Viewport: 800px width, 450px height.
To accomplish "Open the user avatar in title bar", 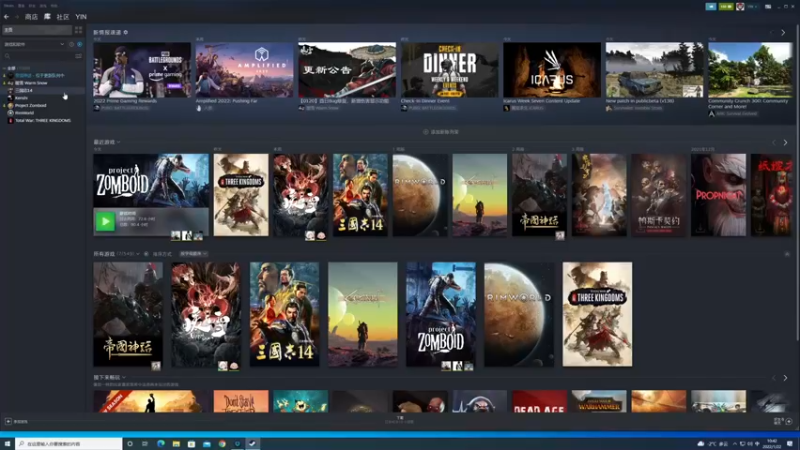I will [740, 7].
